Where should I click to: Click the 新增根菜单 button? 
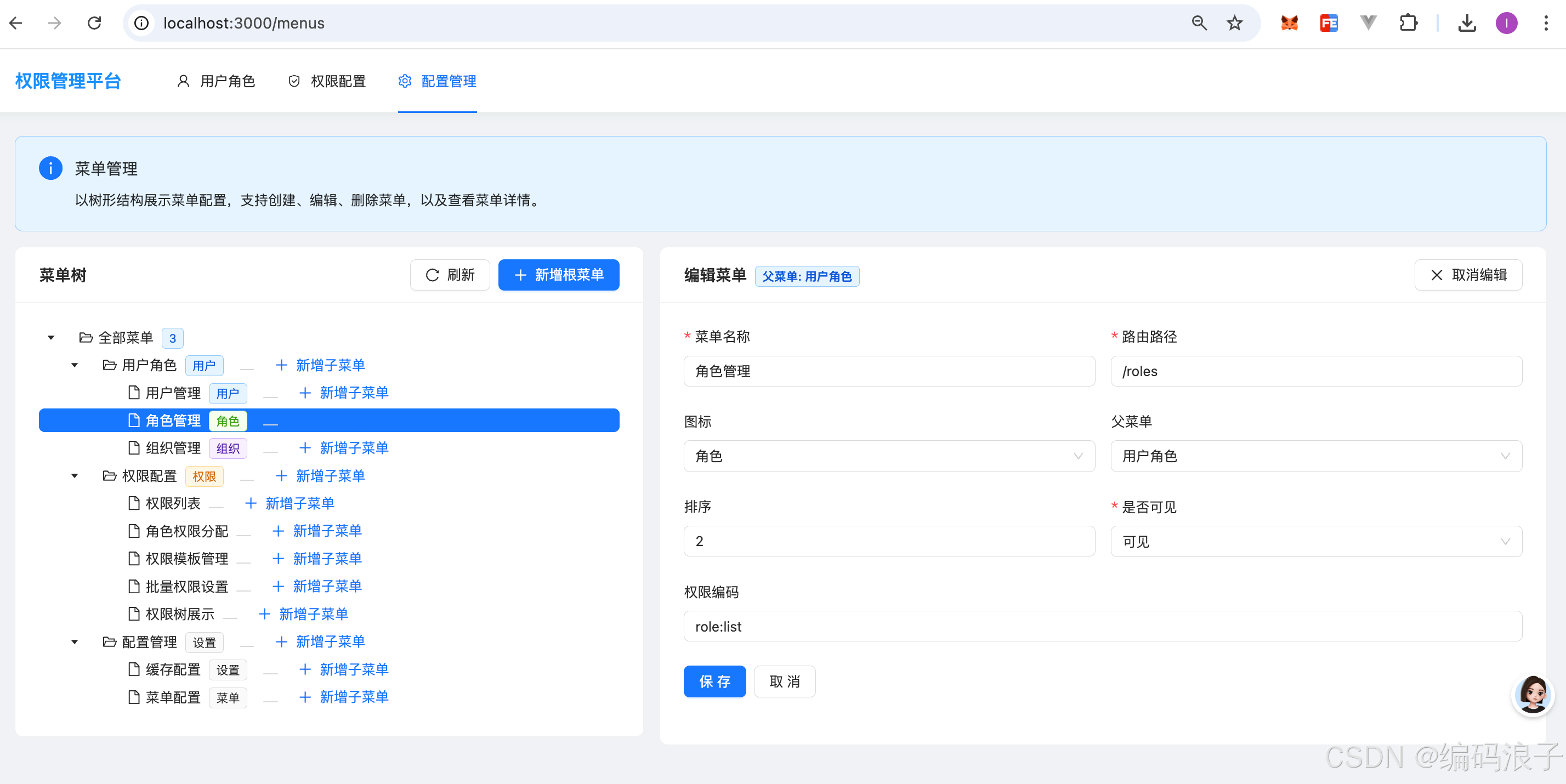558,275
